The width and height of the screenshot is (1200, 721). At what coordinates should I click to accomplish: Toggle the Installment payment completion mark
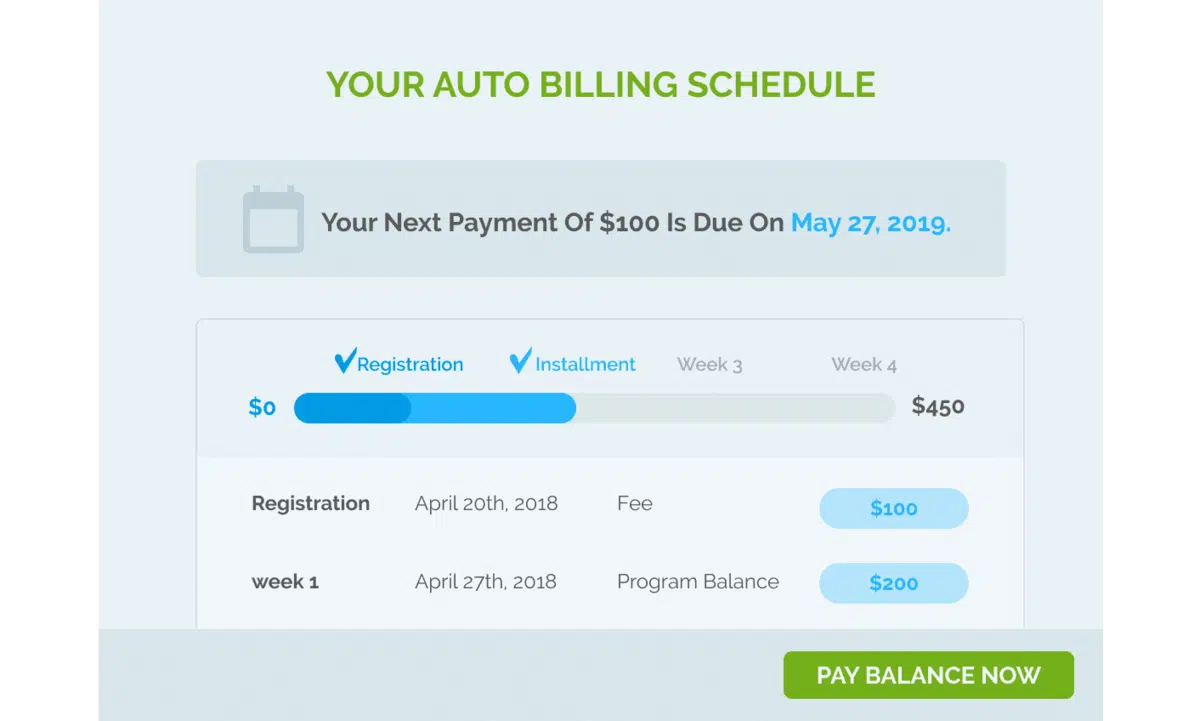[519, 360]
